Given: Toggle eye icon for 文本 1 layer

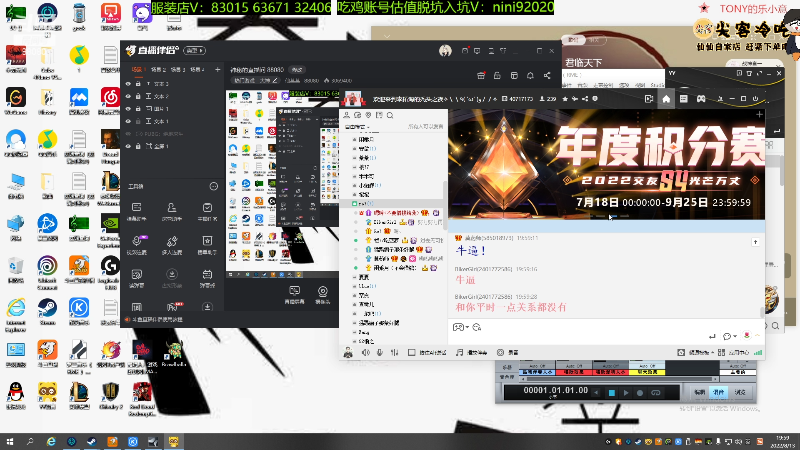Looking at the screenshot, I should coord(128,121).
